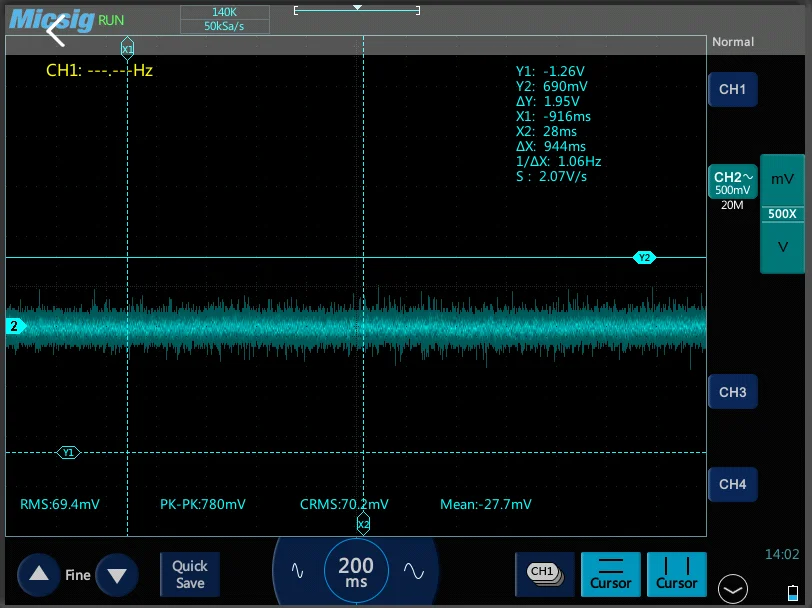Tap wave icon left of 200 ms timebase
Screen dimensions: 812x608
(x=297, y=571)
